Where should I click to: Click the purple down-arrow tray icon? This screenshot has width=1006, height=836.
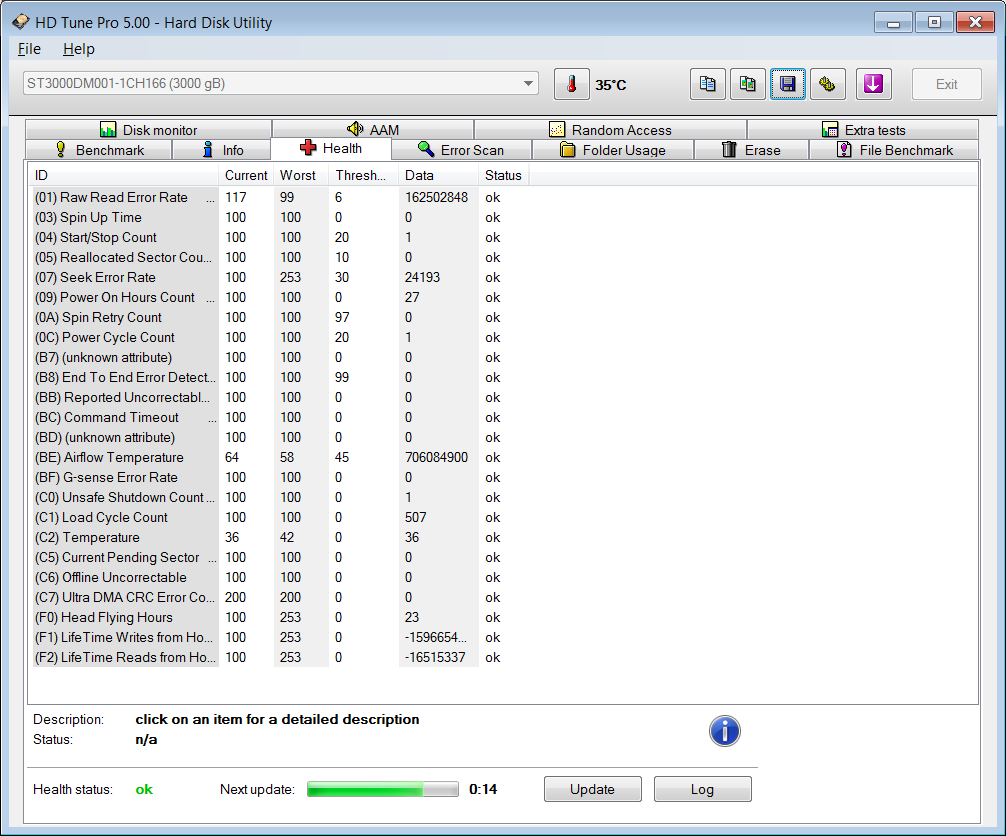pos(874,84)
